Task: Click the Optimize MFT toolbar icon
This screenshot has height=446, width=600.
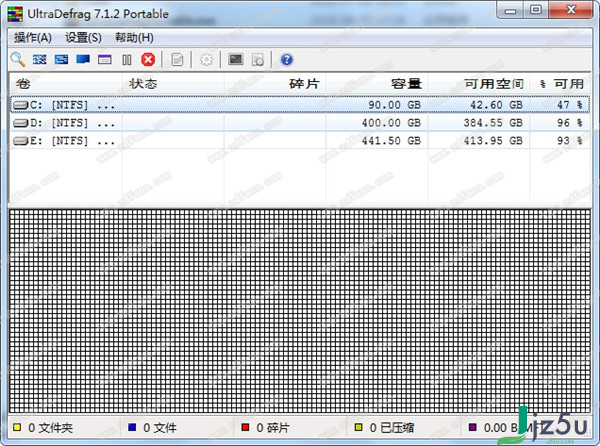Action: pos(105,60)
